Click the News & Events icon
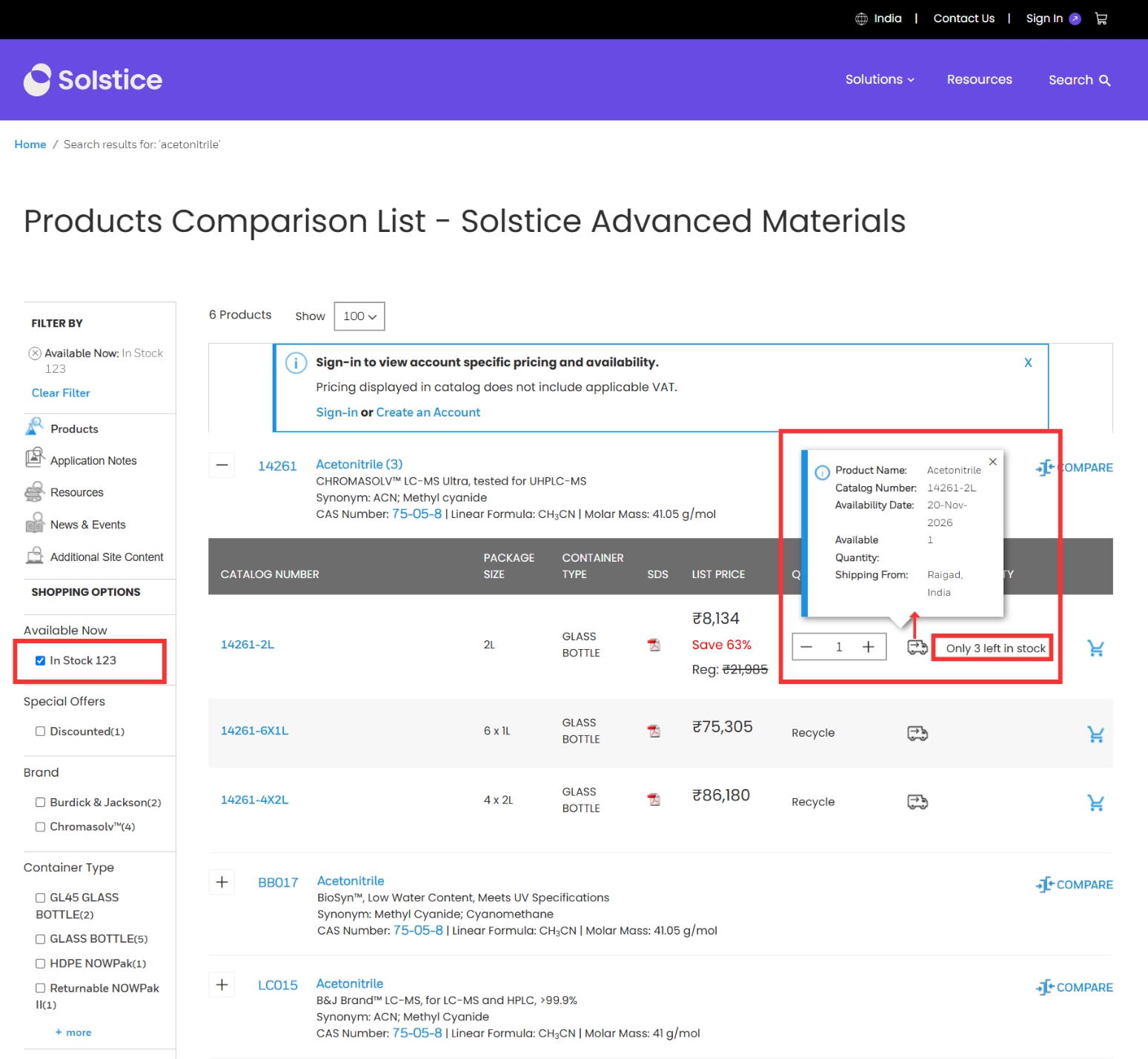This screenshot has width=1148, height=1059. (34, 523)
